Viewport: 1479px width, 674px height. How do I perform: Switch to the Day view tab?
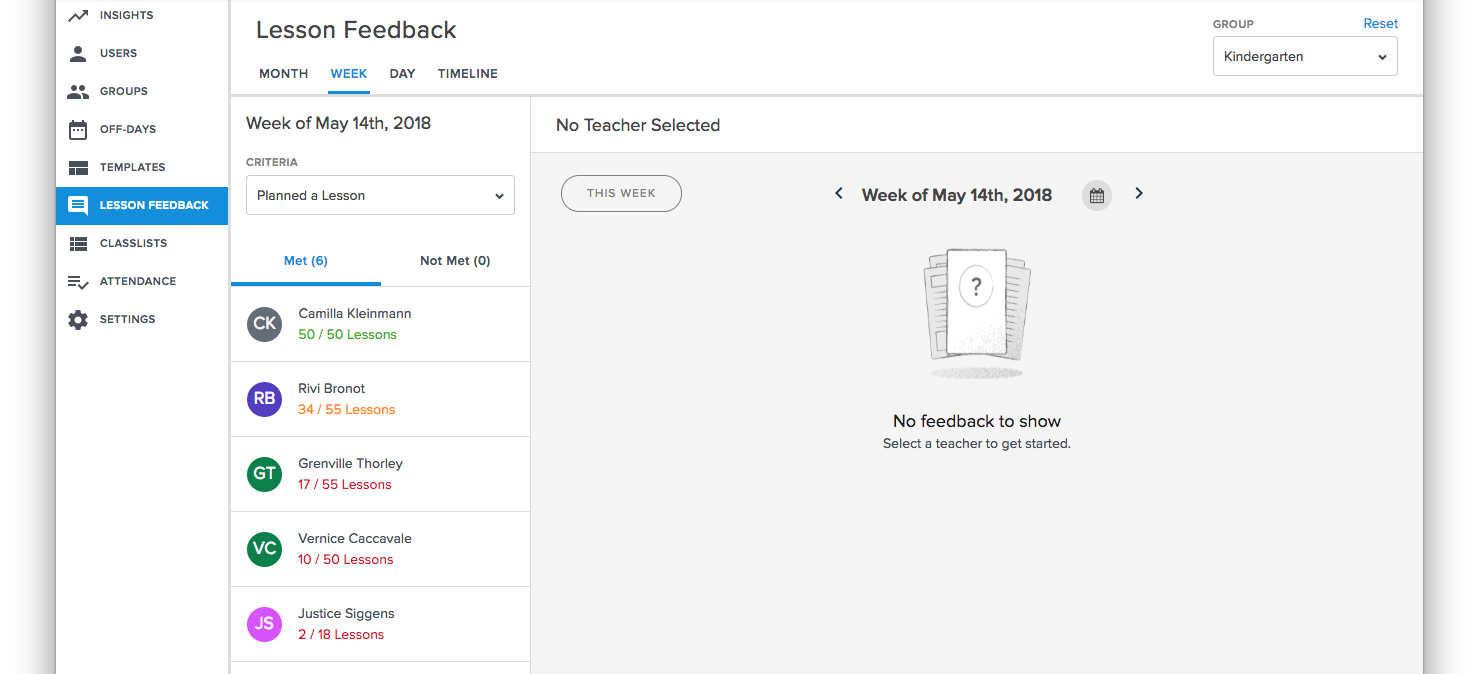402,74
